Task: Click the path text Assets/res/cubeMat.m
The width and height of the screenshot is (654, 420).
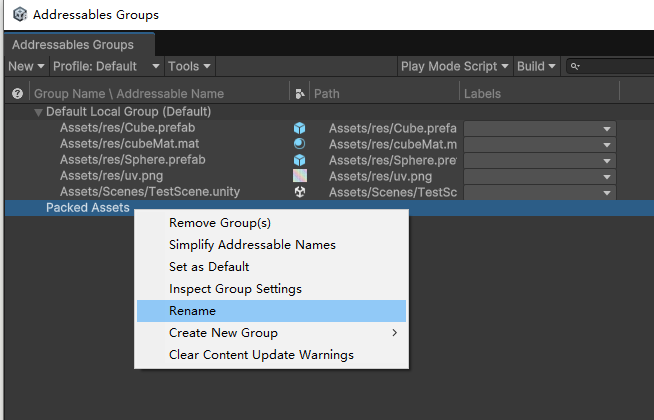Action: pos(392,144)
